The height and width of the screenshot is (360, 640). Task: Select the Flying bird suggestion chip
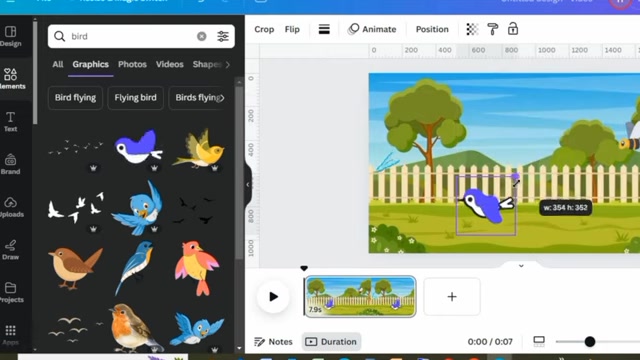(136, 98)
